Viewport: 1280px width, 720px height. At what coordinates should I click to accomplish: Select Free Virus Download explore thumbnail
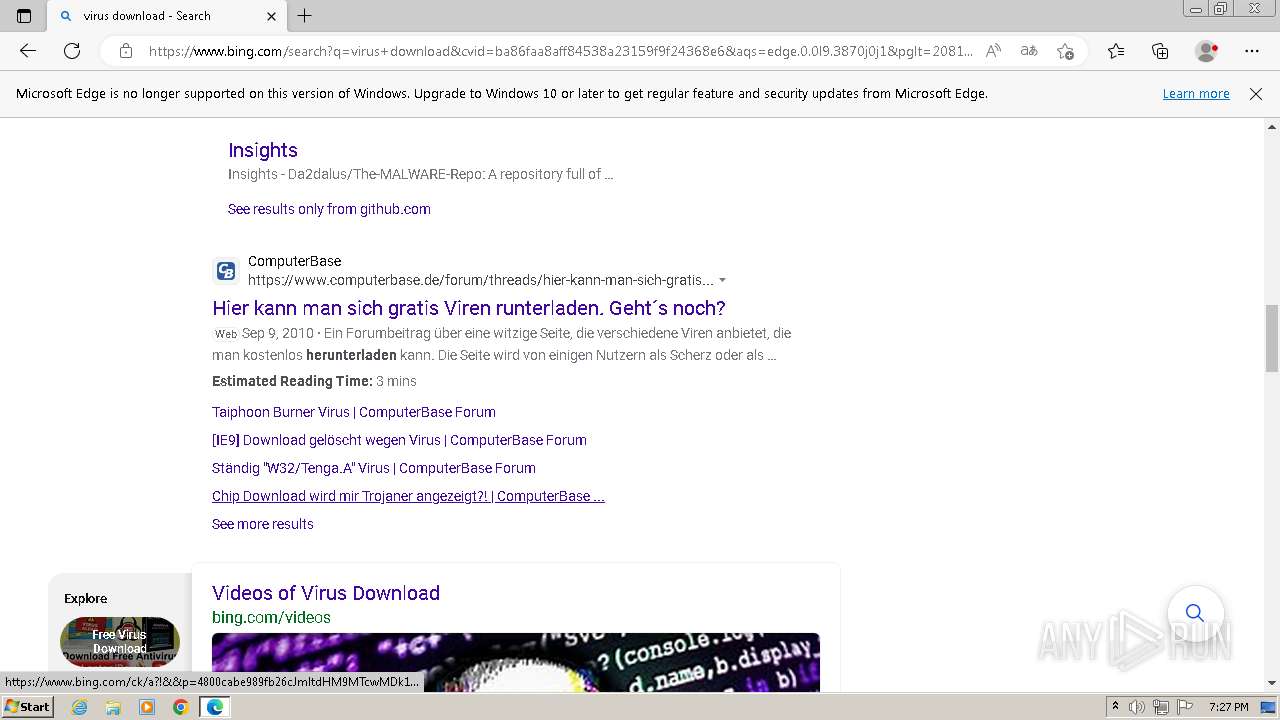(120, 641)
